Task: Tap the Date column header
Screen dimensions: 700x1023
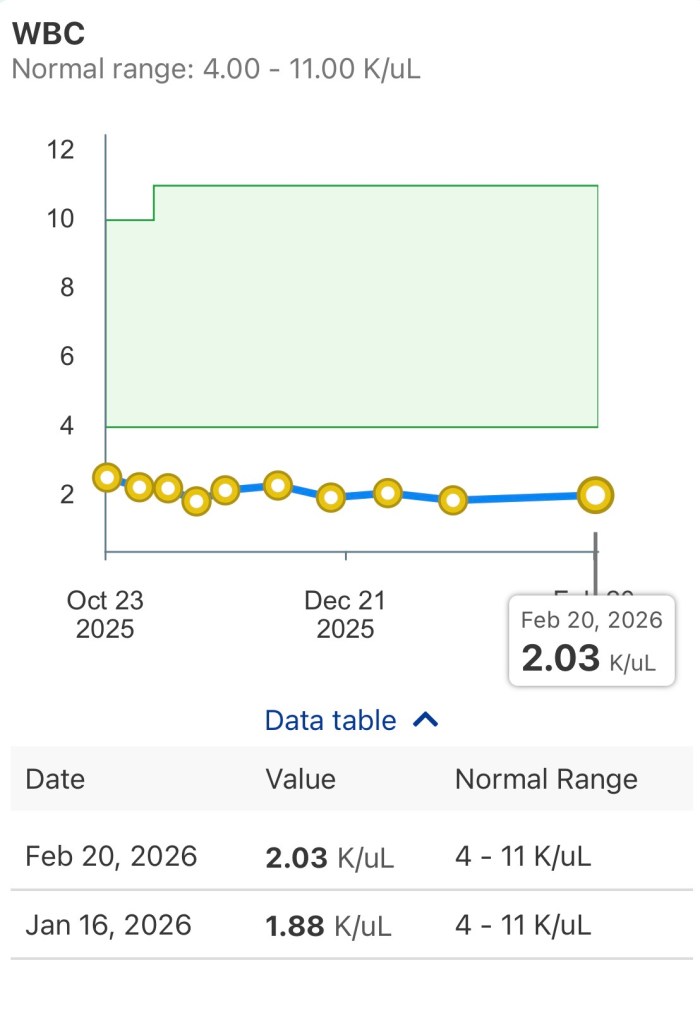Action: pos(55,779)
